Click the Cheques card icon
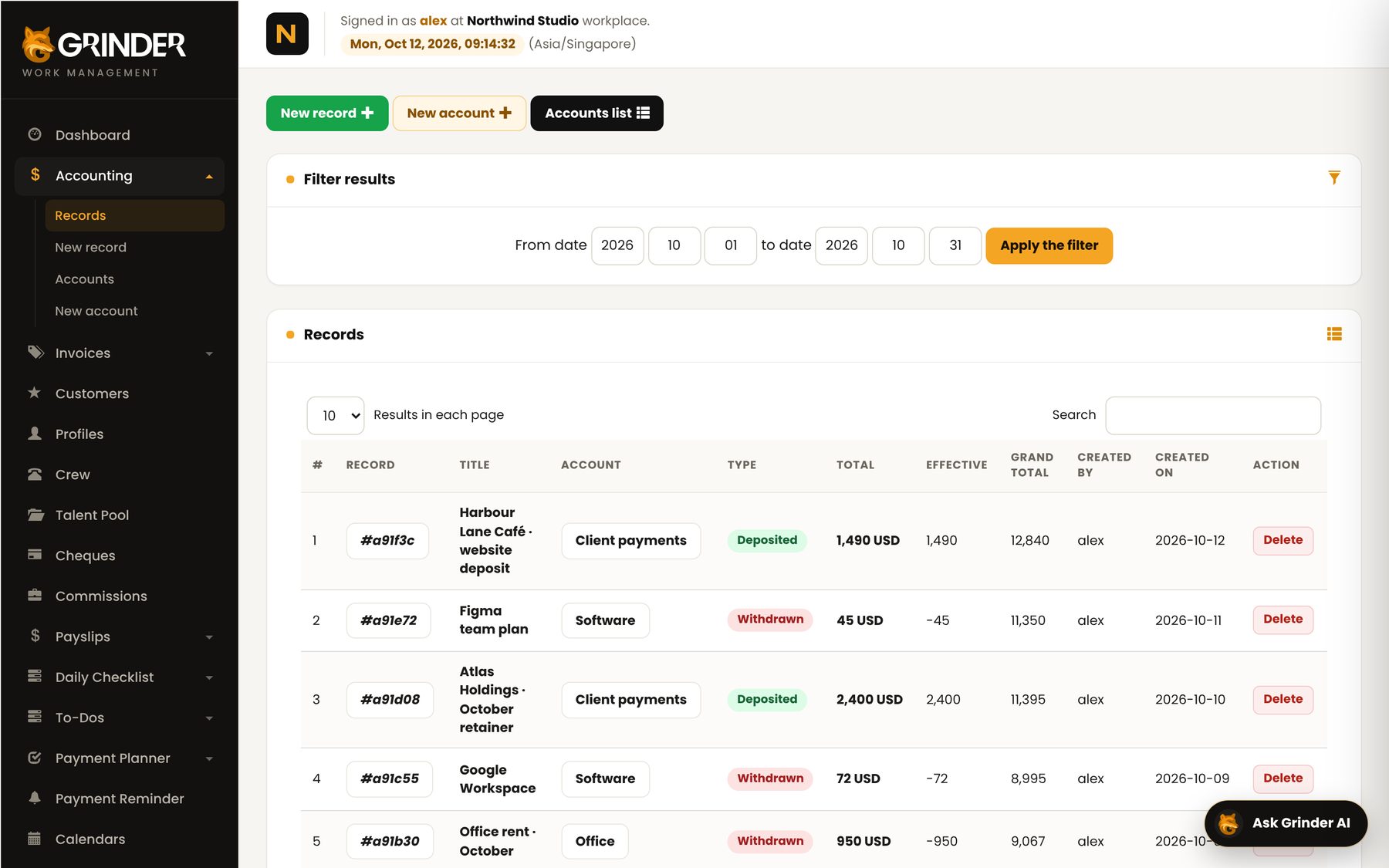The height and width of the screenshot is (868, 1389). 35,555
